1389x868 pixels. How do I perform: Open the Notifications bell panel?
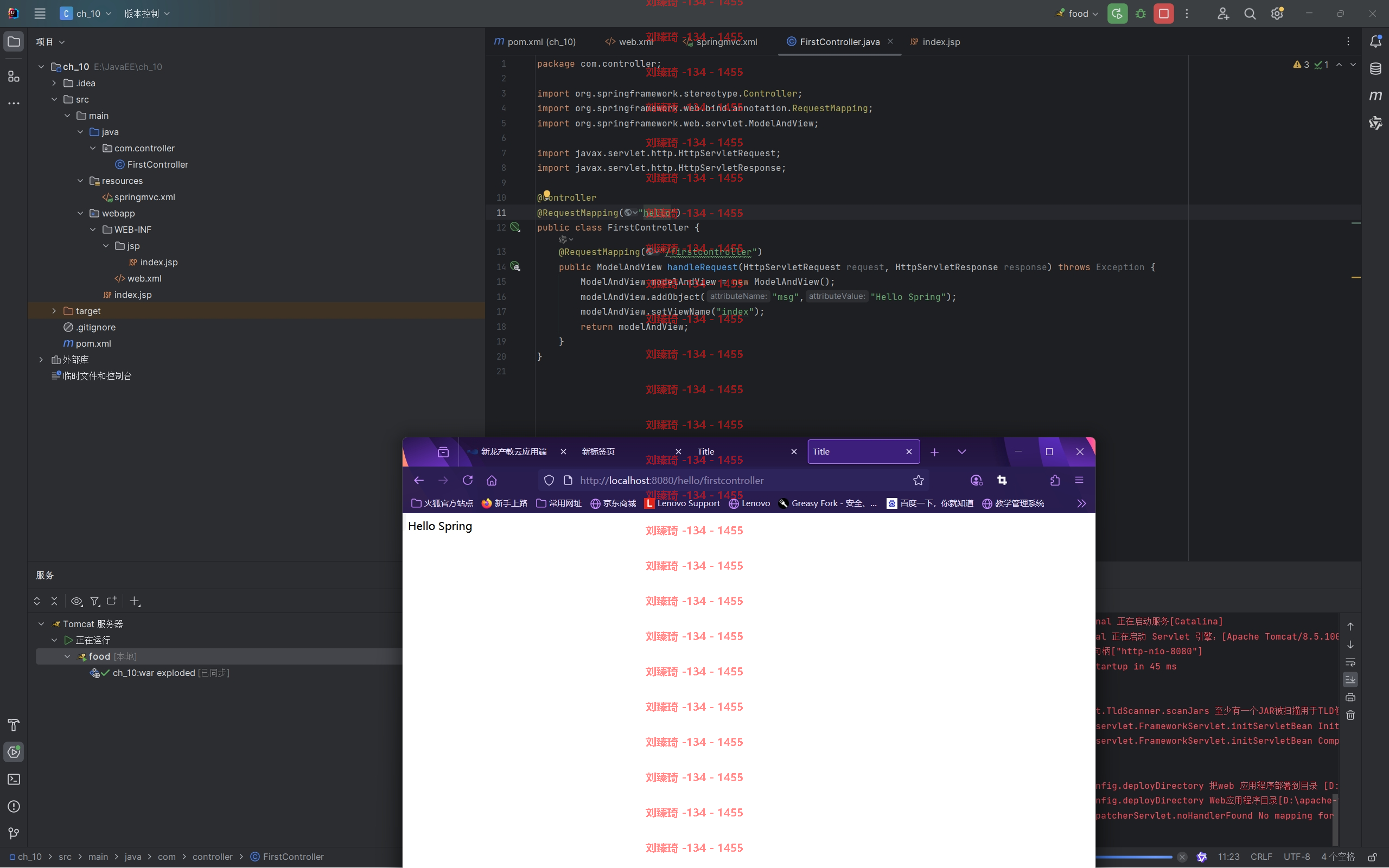(1375, 41)
